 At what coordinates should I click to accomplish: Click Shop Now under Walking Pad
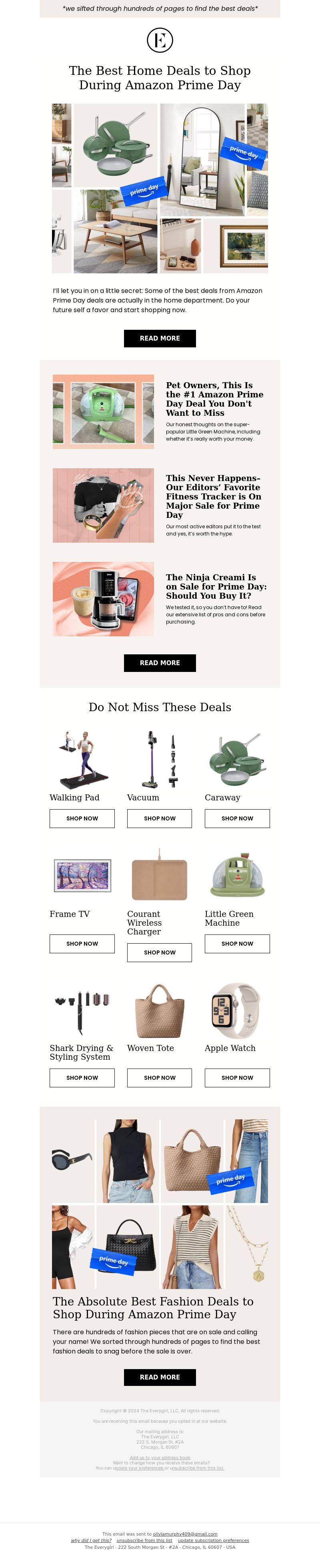click(x=82, y=818)
